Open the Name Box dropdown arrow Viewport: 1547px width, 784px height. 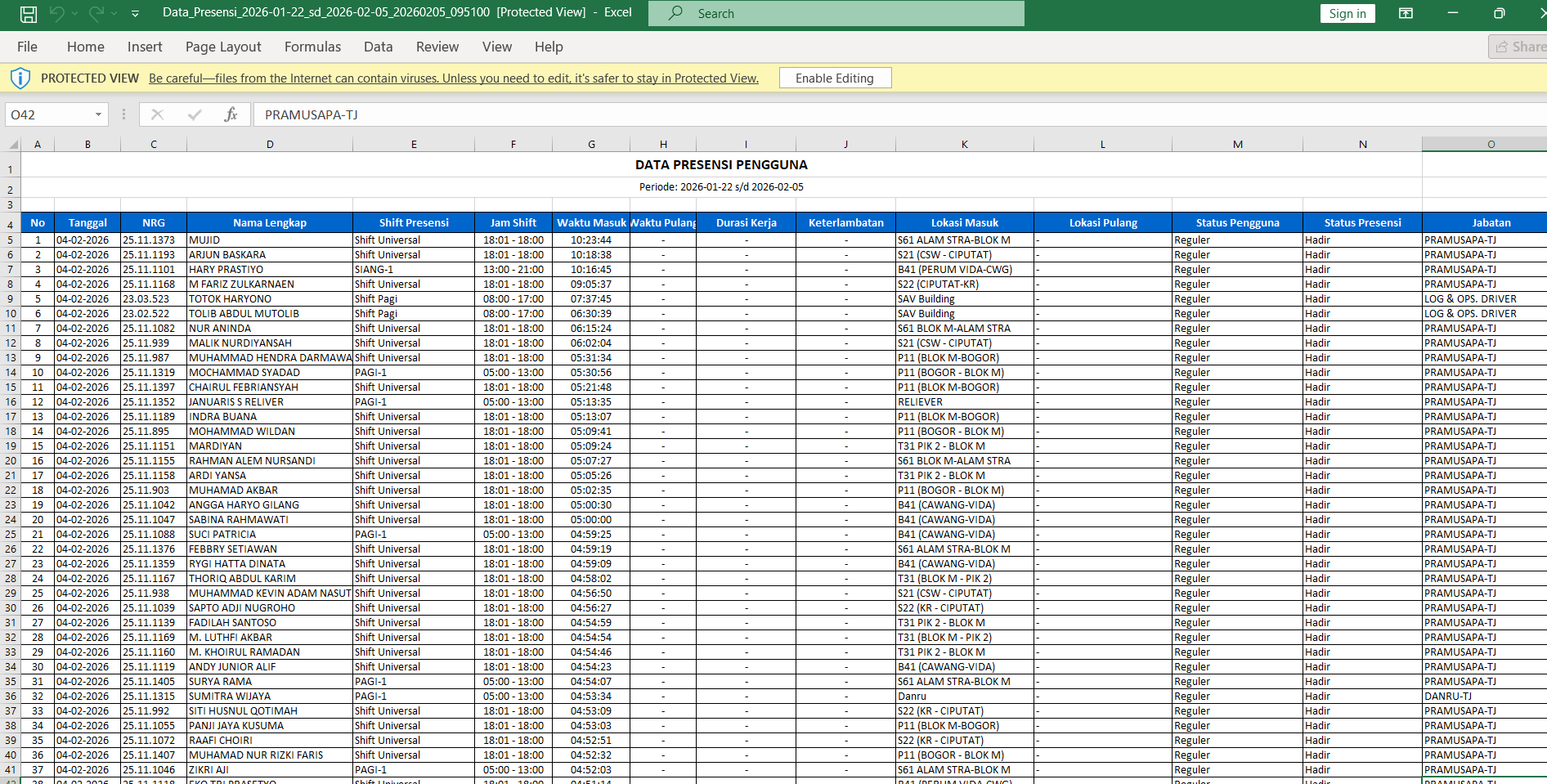98,114
